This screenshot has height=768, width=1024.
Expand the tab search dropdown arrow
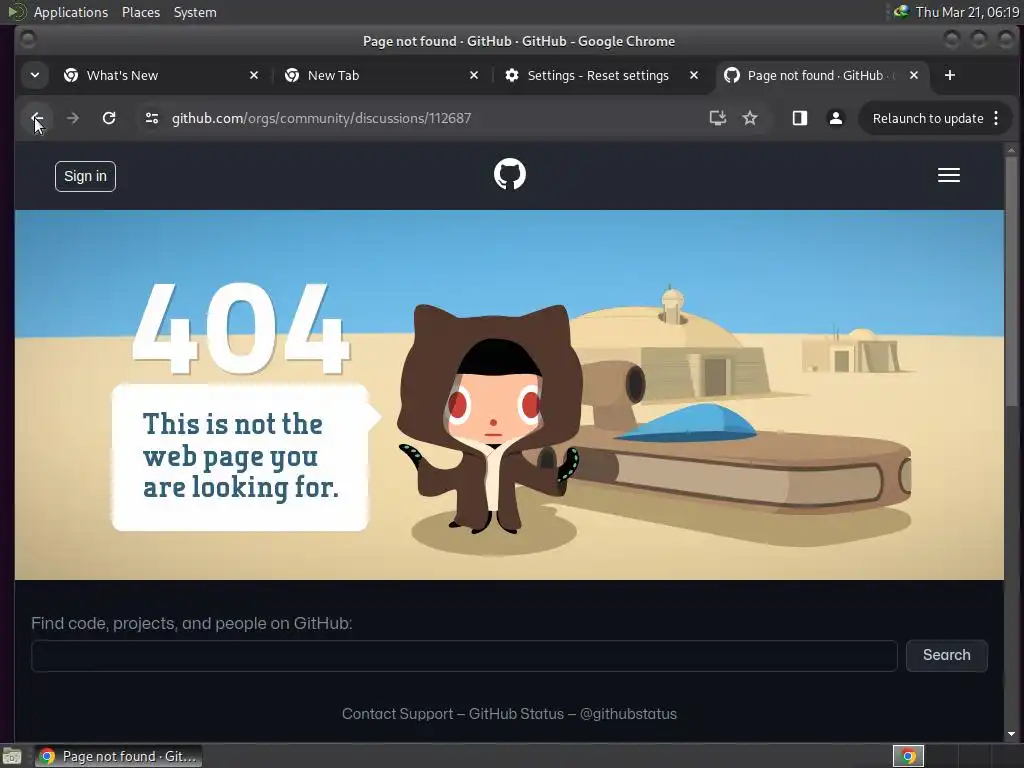35,75
